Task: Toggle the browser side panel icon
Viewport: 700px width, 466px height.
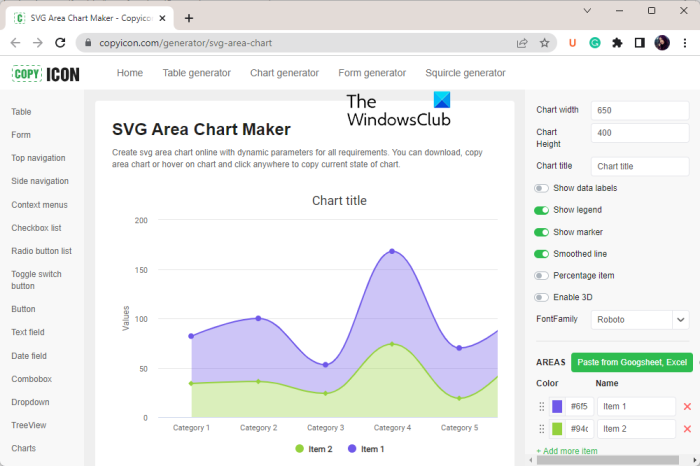Action: pyautogui.click(x=639, y=43)
